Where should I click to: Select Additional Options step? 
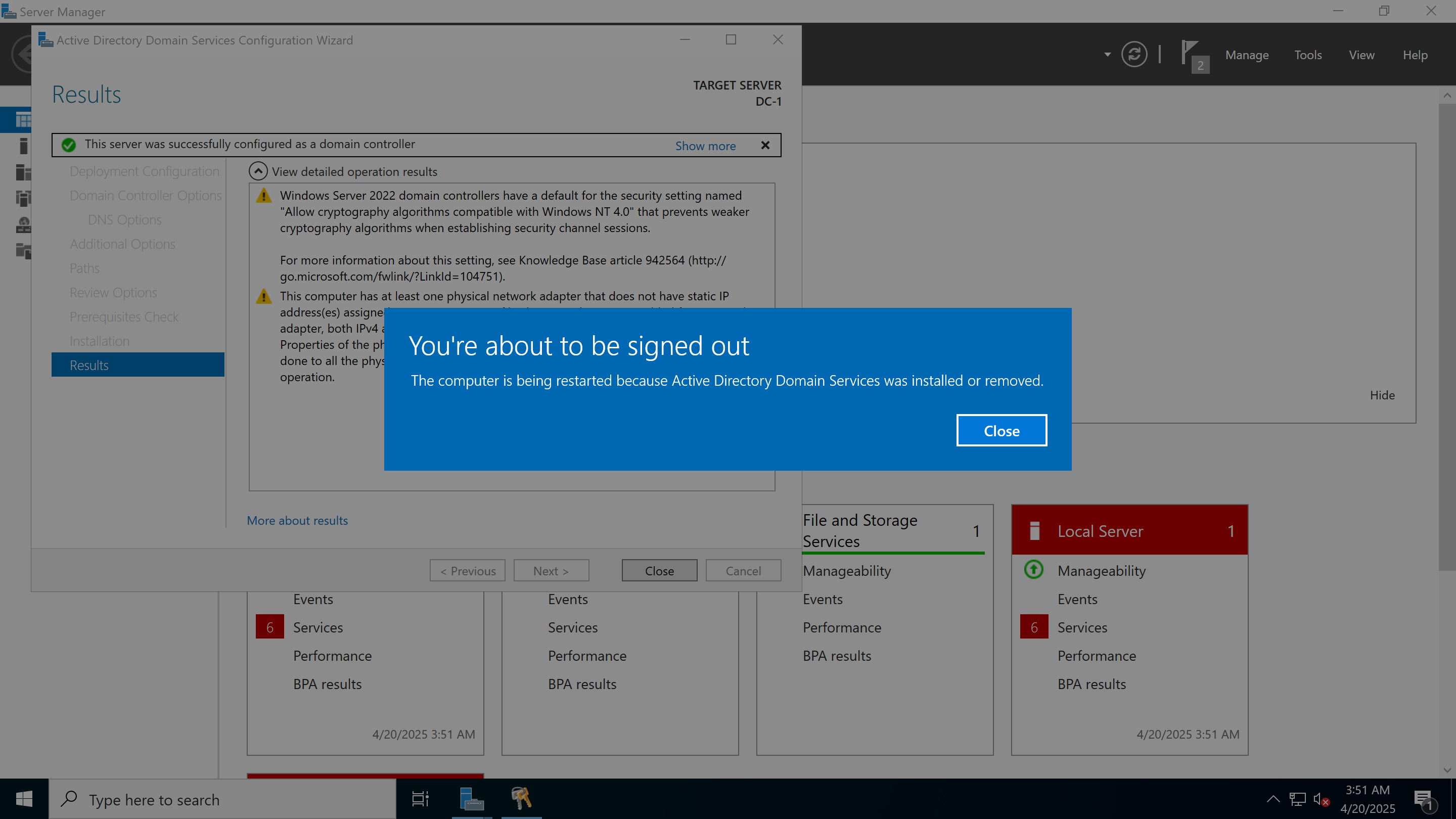(x=122, y=244)
